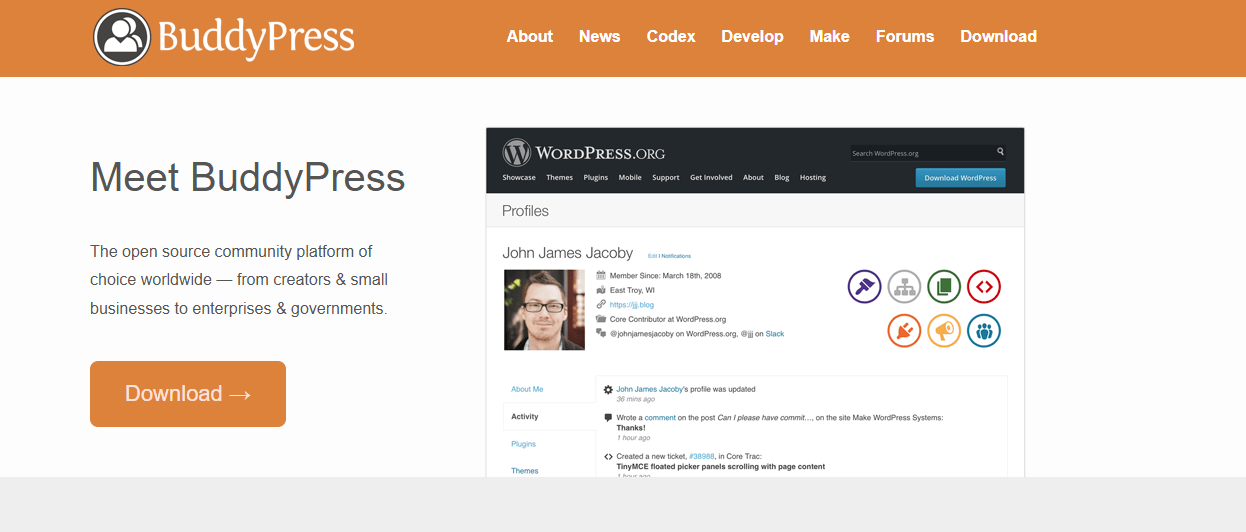Open Themes in the WordPress.org top menu
This screenshot has height=532, width=1246.
[x=560, y=178]
